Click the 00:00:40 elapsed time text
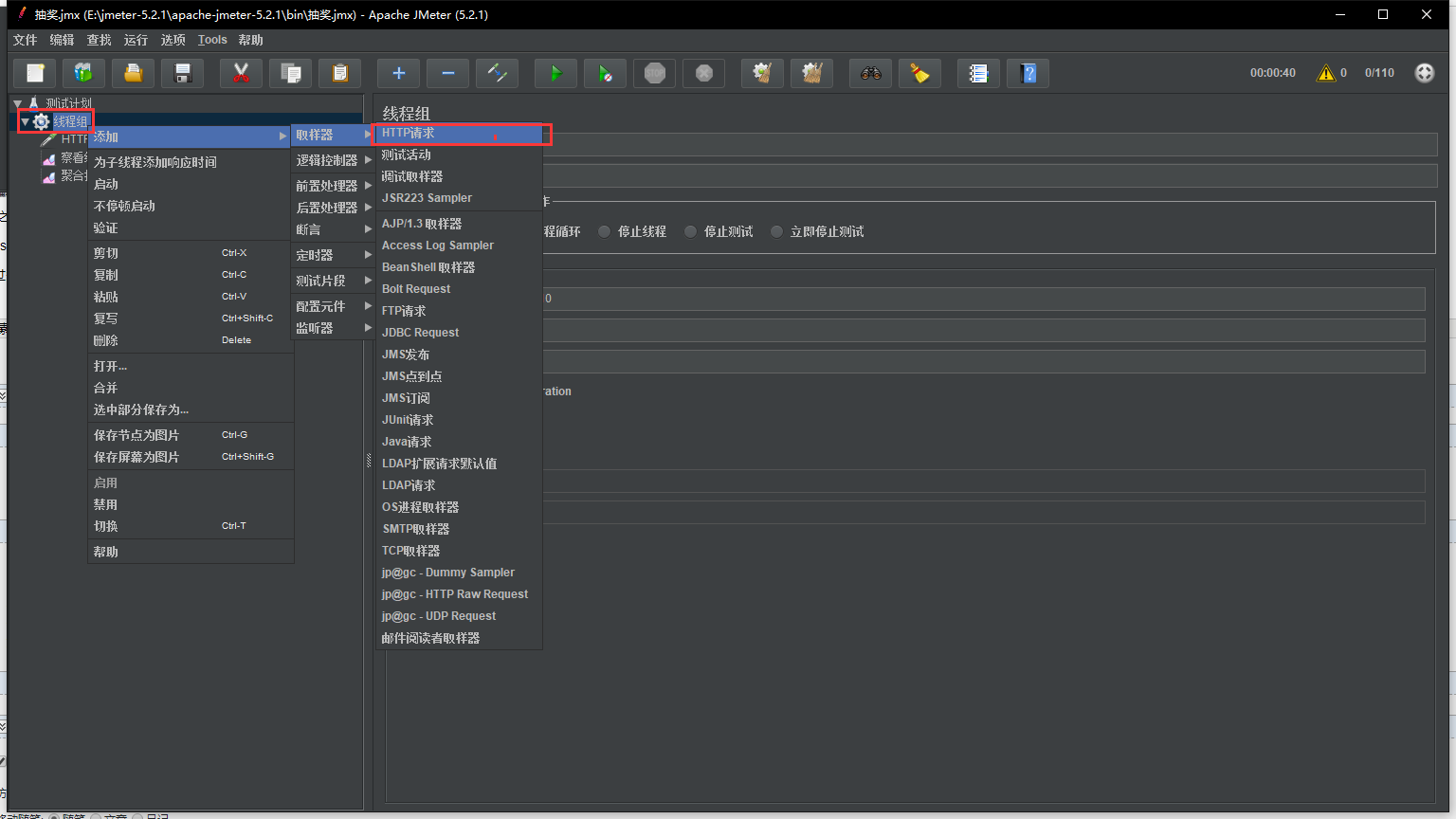The height and width of the screenshot is (819, 1456). [x=1272, y=73]
